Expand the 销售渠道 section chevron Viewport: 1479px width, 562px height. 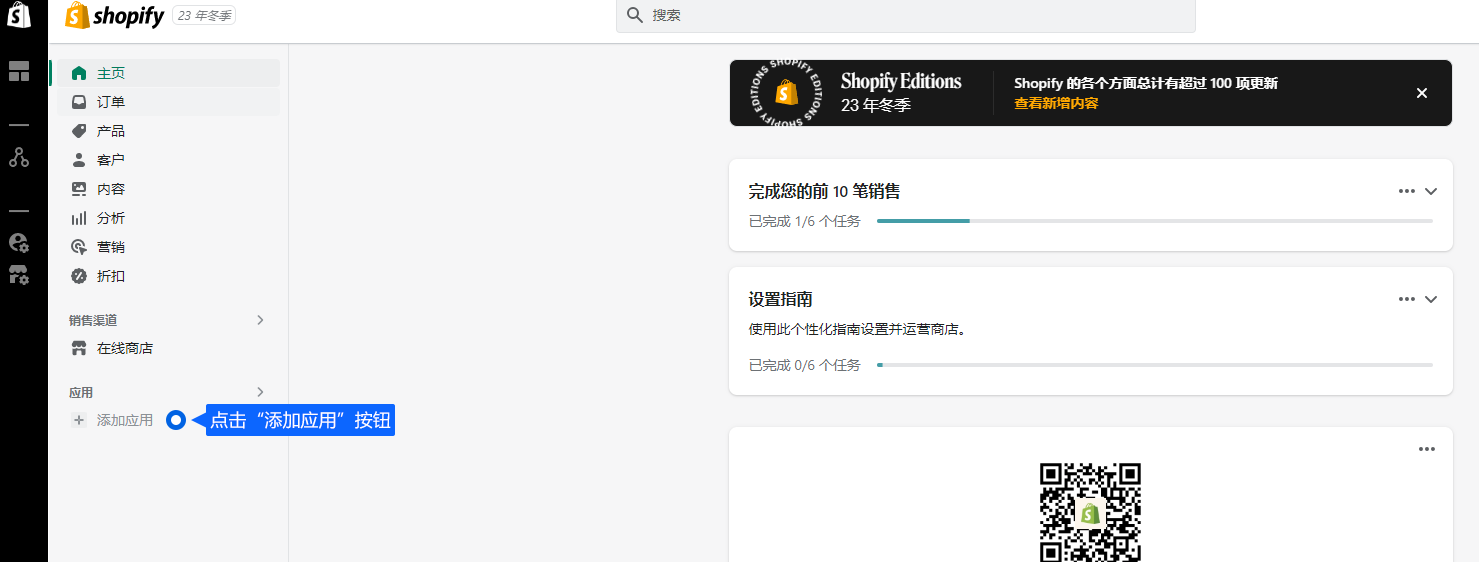(x=260, y=320)
